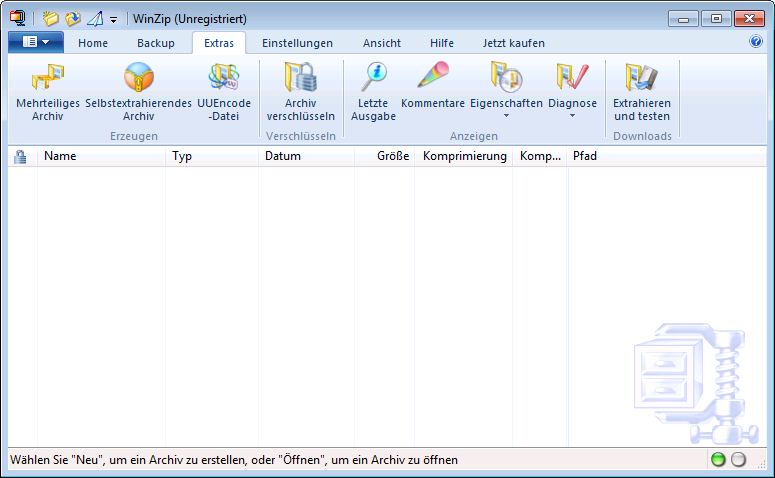Click the Jetzt kaufen tab
The image size is (775, 478).
click(514, 43)
